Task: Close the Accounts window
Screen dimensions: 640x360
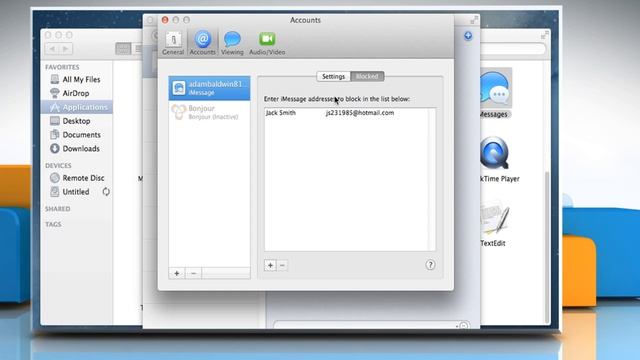Action: click(165, 20)
